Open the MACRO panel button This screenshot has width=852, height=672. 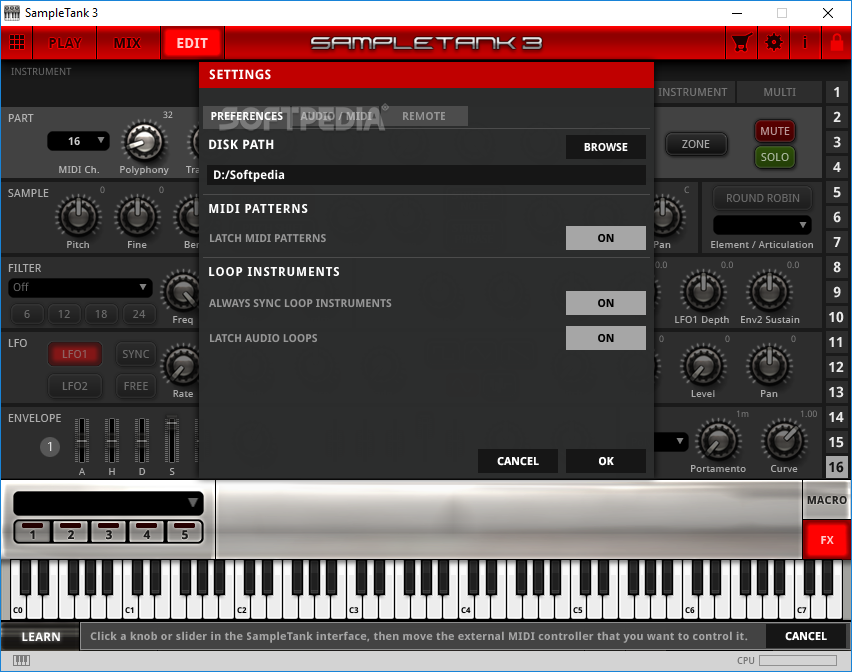click(x=826, y=500)
